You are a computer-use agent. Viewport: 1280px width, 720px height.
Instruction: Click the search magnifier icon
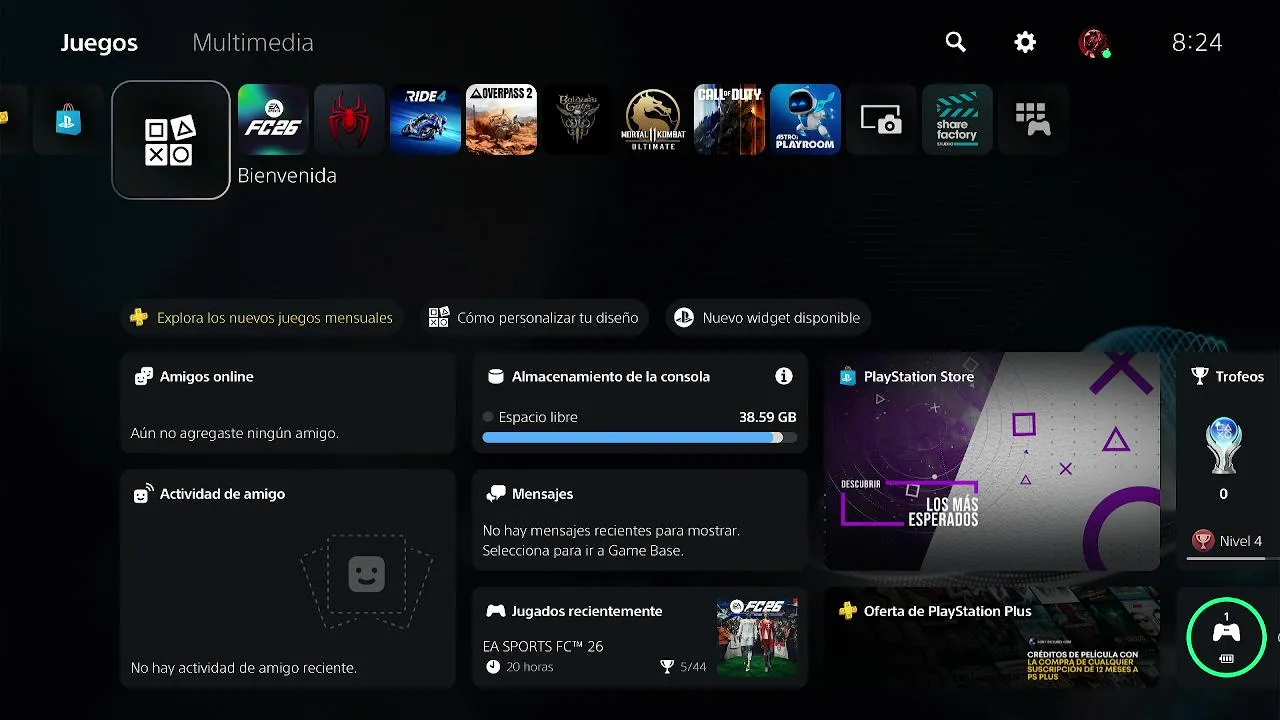(x=956, y=42)
